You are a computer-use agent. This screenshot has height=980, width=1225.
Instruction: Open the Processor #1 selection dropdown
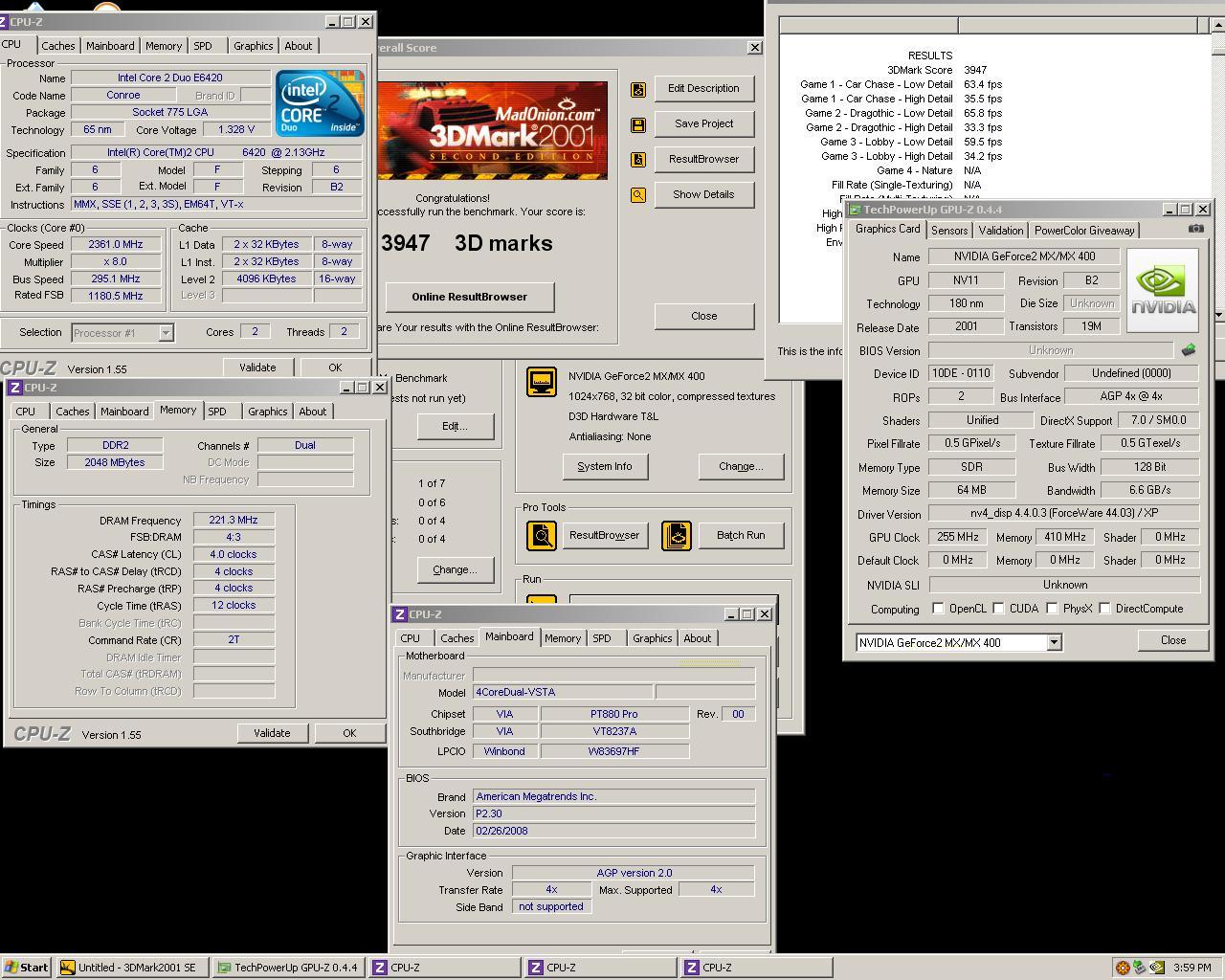click(166, 332)
